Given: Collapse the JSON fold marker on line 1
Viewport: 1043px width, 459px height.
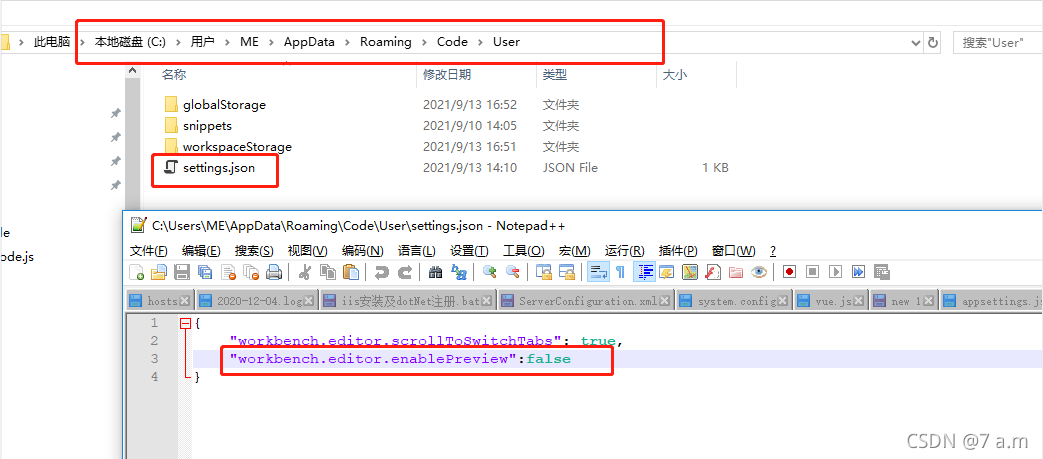Looking at the screenshot, I should (185, 323).
